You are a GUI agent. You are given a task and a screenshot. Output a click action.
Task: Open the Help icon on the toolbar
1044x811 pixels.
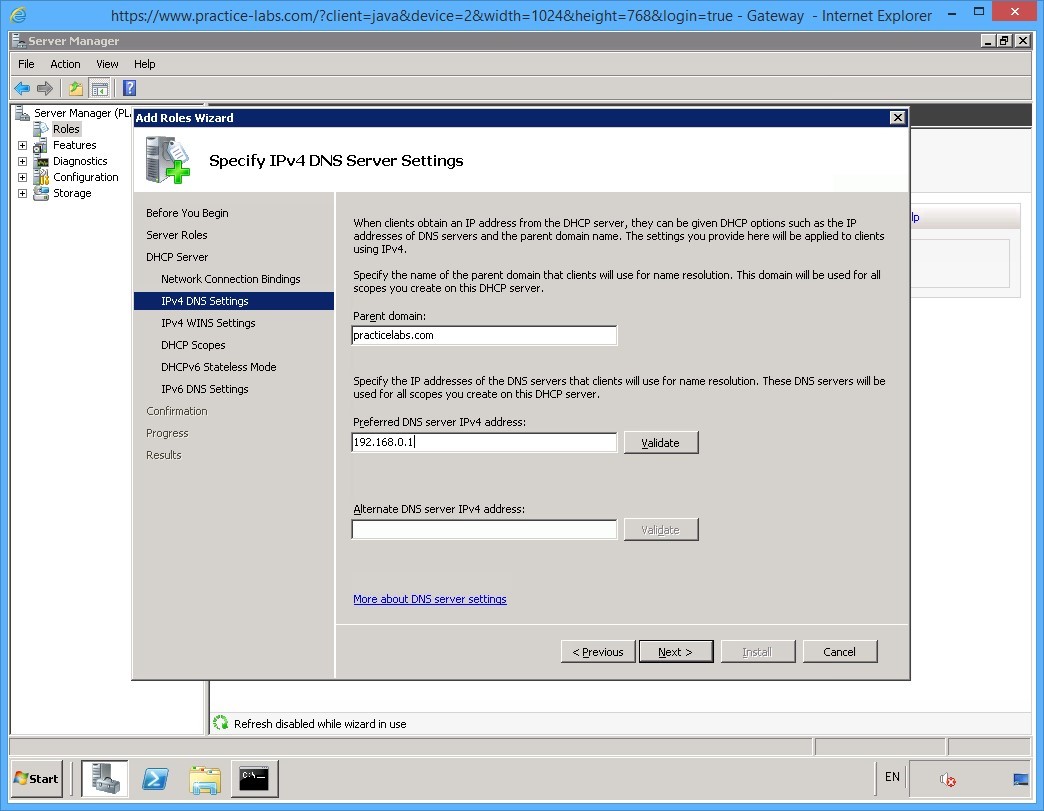click(x=128, y=88)
